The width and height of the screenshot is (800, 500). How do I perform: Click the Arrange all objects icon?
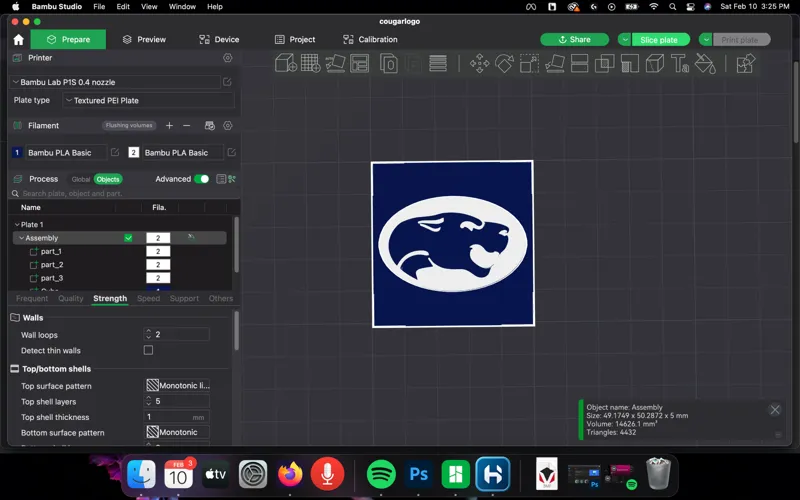pyautogui.click(x=360, y=64)
